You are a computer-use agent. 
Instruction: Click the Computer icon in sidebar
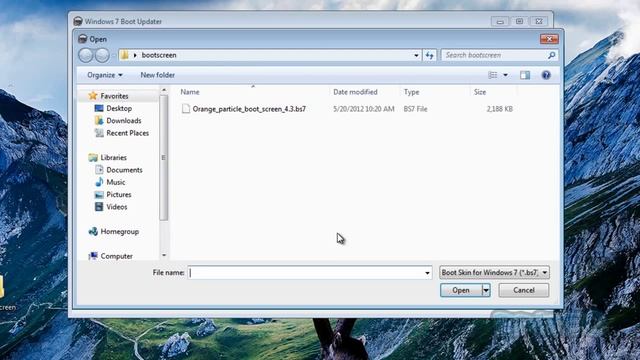pos(93,256)
